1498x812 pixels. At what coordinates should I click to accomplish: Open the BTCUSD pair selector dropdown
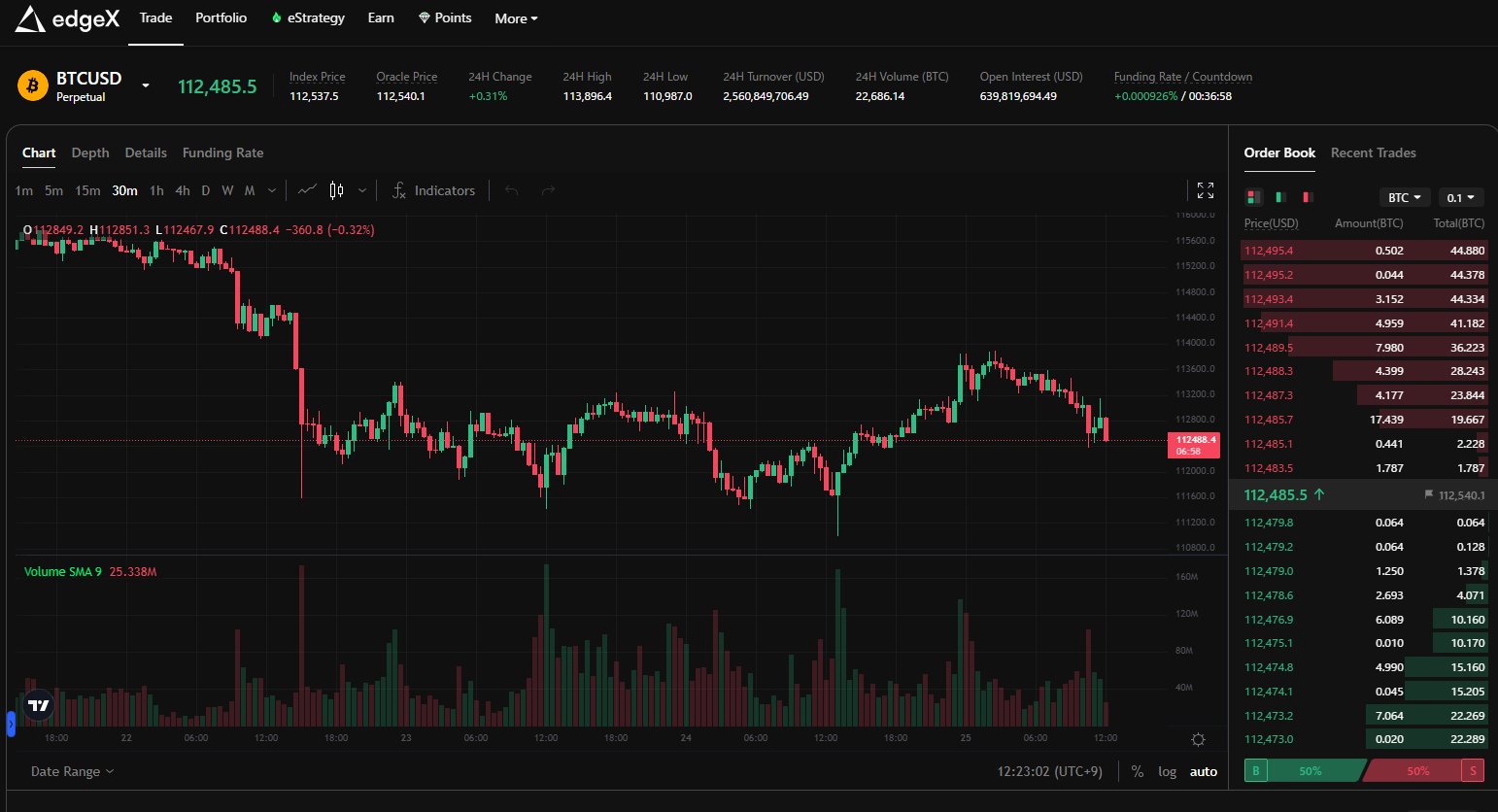146,85
